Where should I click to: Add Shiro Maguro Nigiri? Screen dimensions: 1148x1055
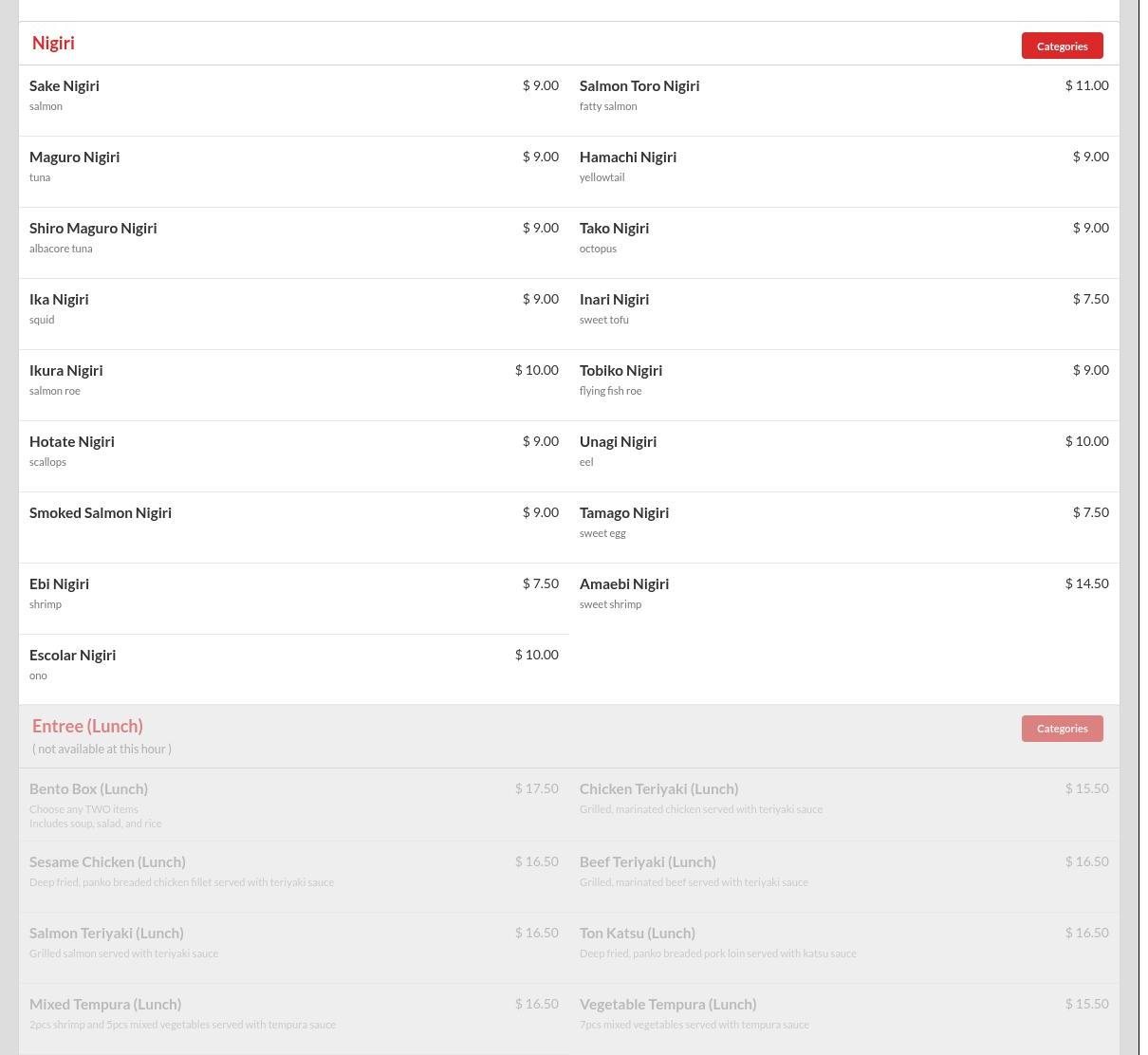click(294, 243)
